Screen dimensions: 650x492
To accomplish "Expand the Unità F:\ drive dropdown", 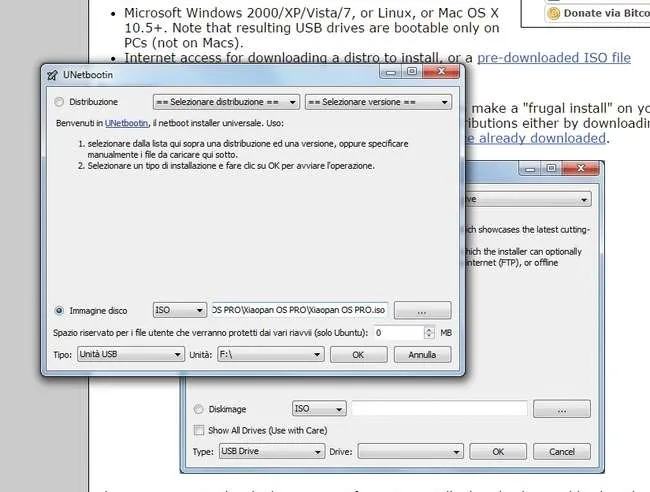I will coord(271,354).
